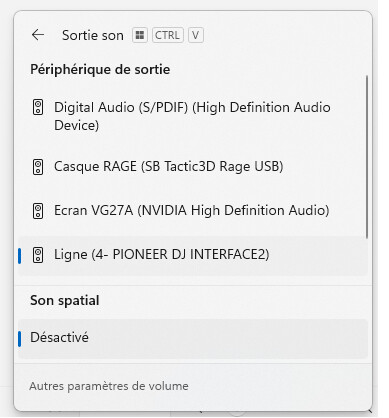Click the CTRL key badge
The image size is (389, 418).
tap(167, 35)
